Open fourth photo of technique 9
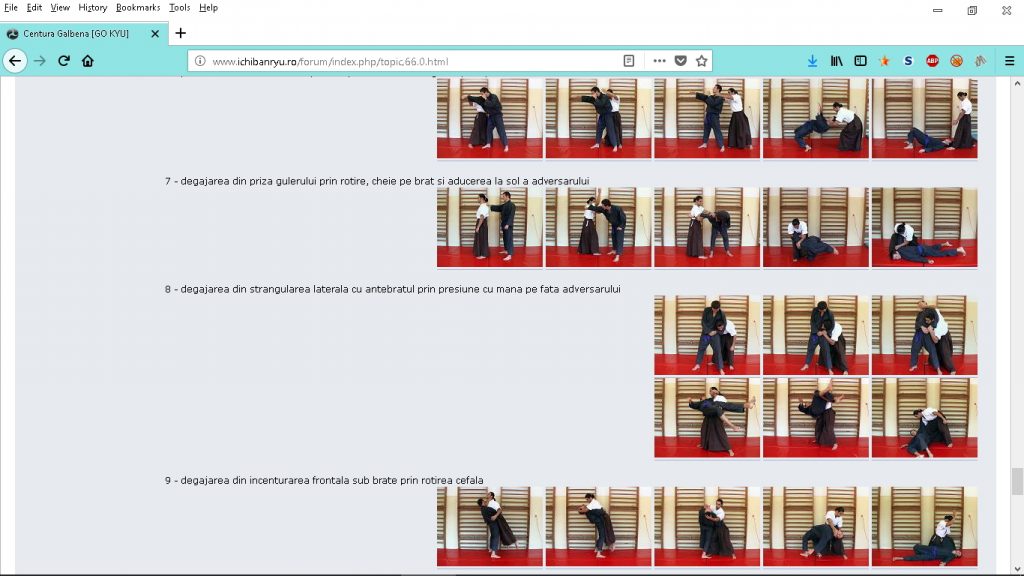Image resolution: width=1024 pixels, height=576 pixels. [x=816, y=526]
